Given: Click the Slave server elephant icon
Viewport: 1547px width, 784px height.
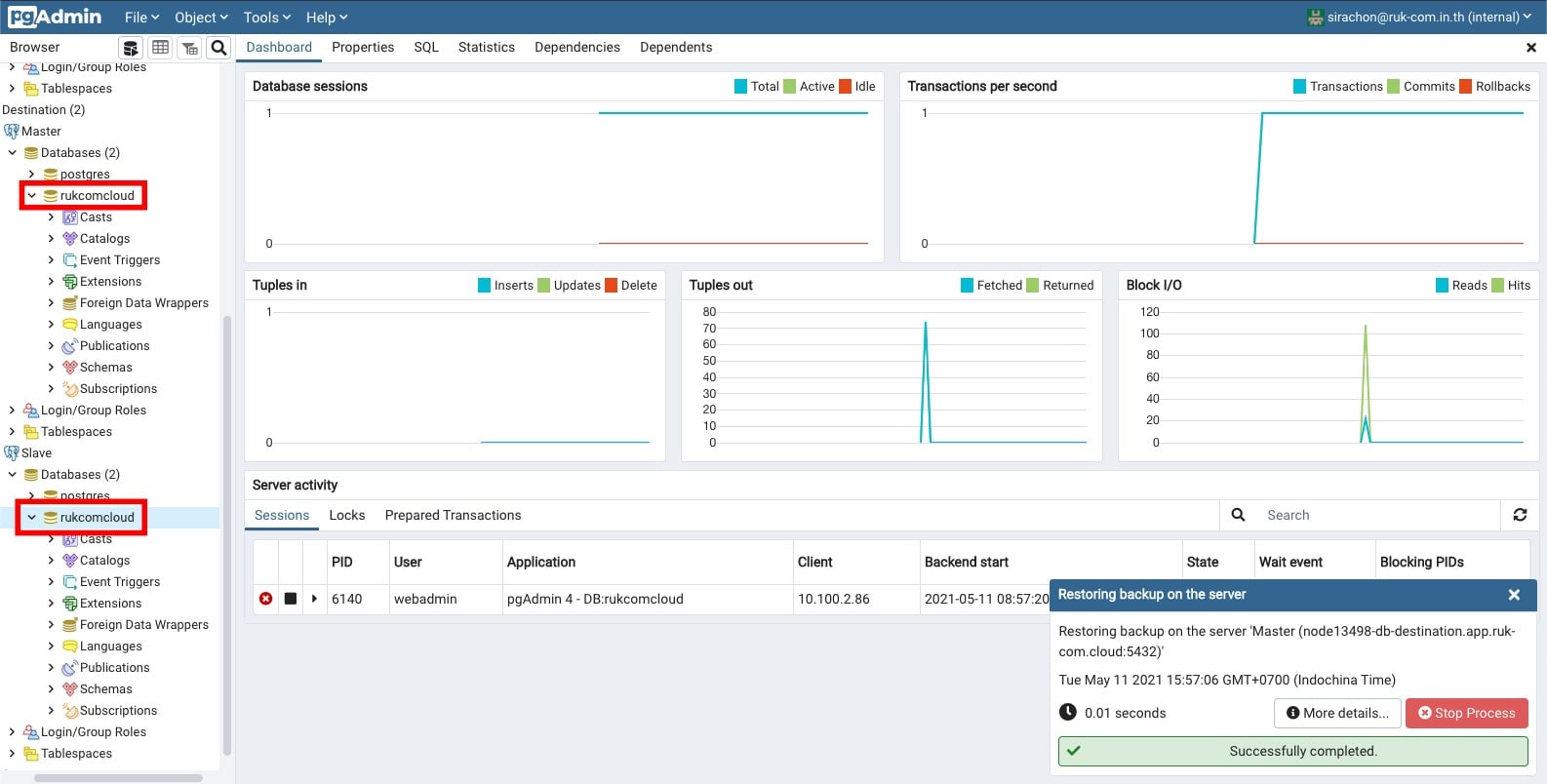Looking at the screenshot, I should tap(12, 453).
